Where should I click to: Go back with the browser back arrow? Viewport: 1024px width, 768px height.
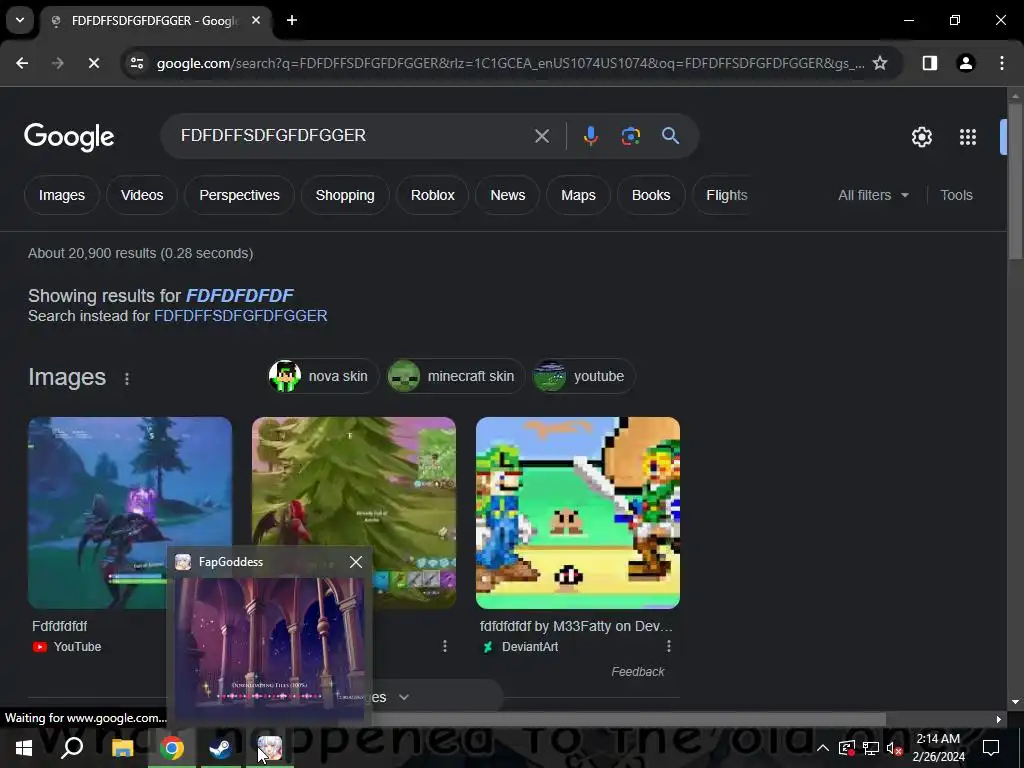[x=22, y=63]
